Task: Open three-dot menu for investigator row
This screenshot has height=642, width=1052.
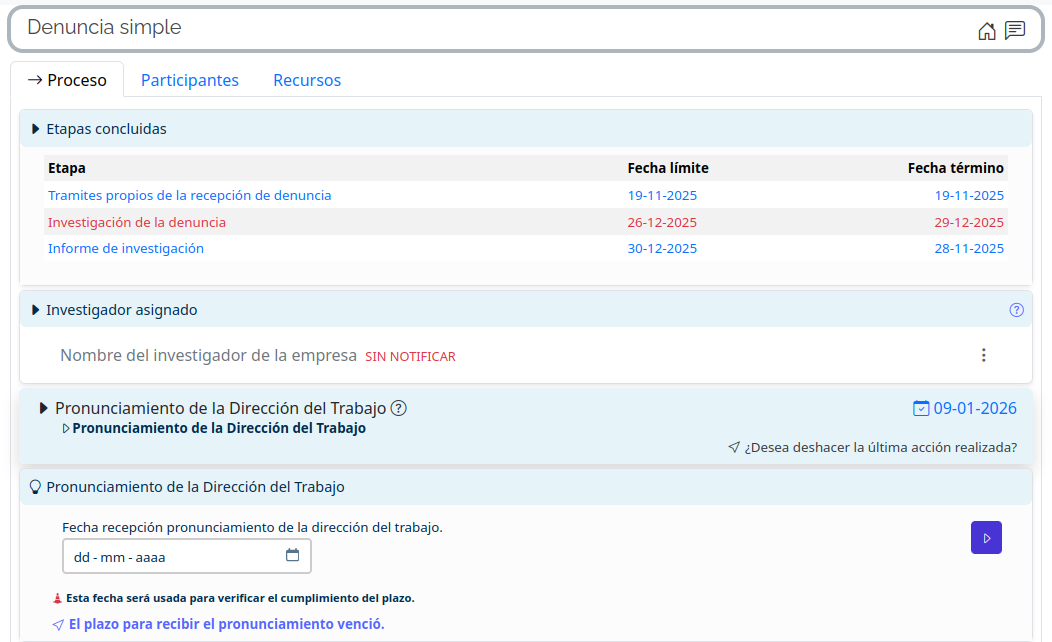Action: point(983,355)
